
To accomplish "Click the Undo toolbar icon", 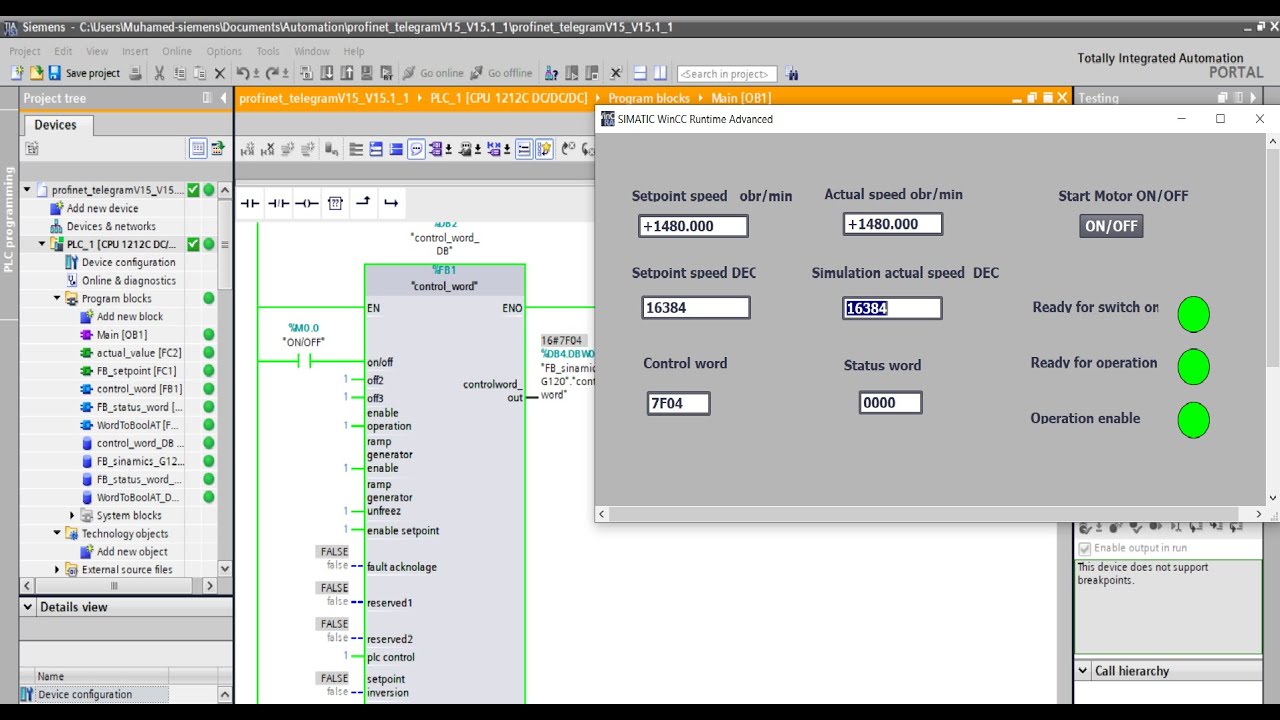I will click(243, 73).
